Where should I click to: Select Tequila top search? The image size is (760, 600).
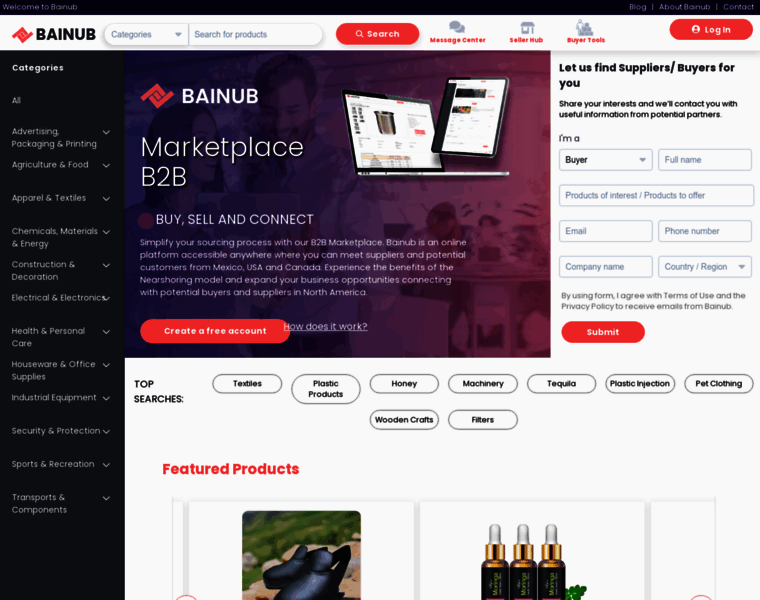pos(561,384)
